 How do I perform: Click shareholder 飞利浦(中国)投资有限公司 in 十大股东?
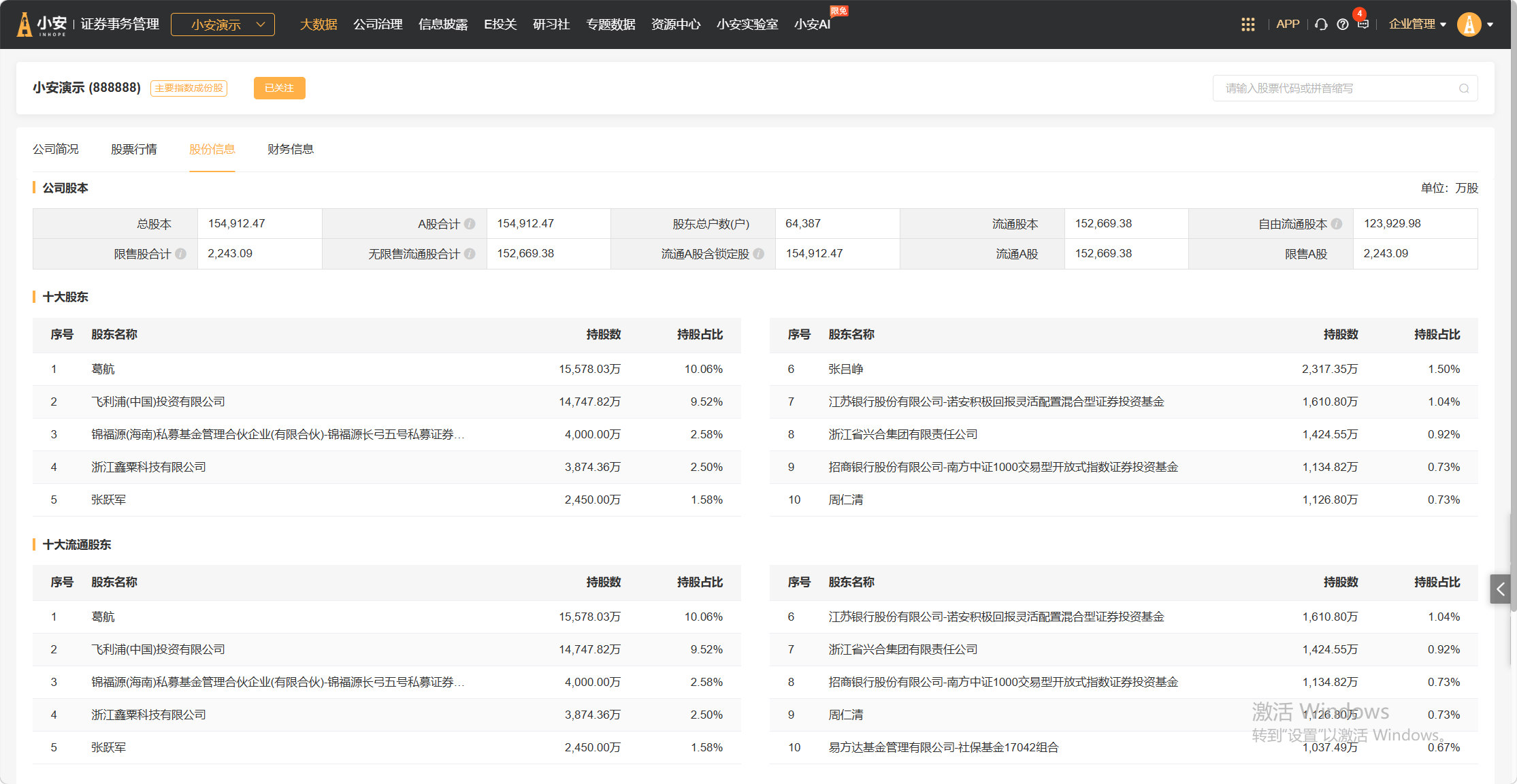pos(158,402)
